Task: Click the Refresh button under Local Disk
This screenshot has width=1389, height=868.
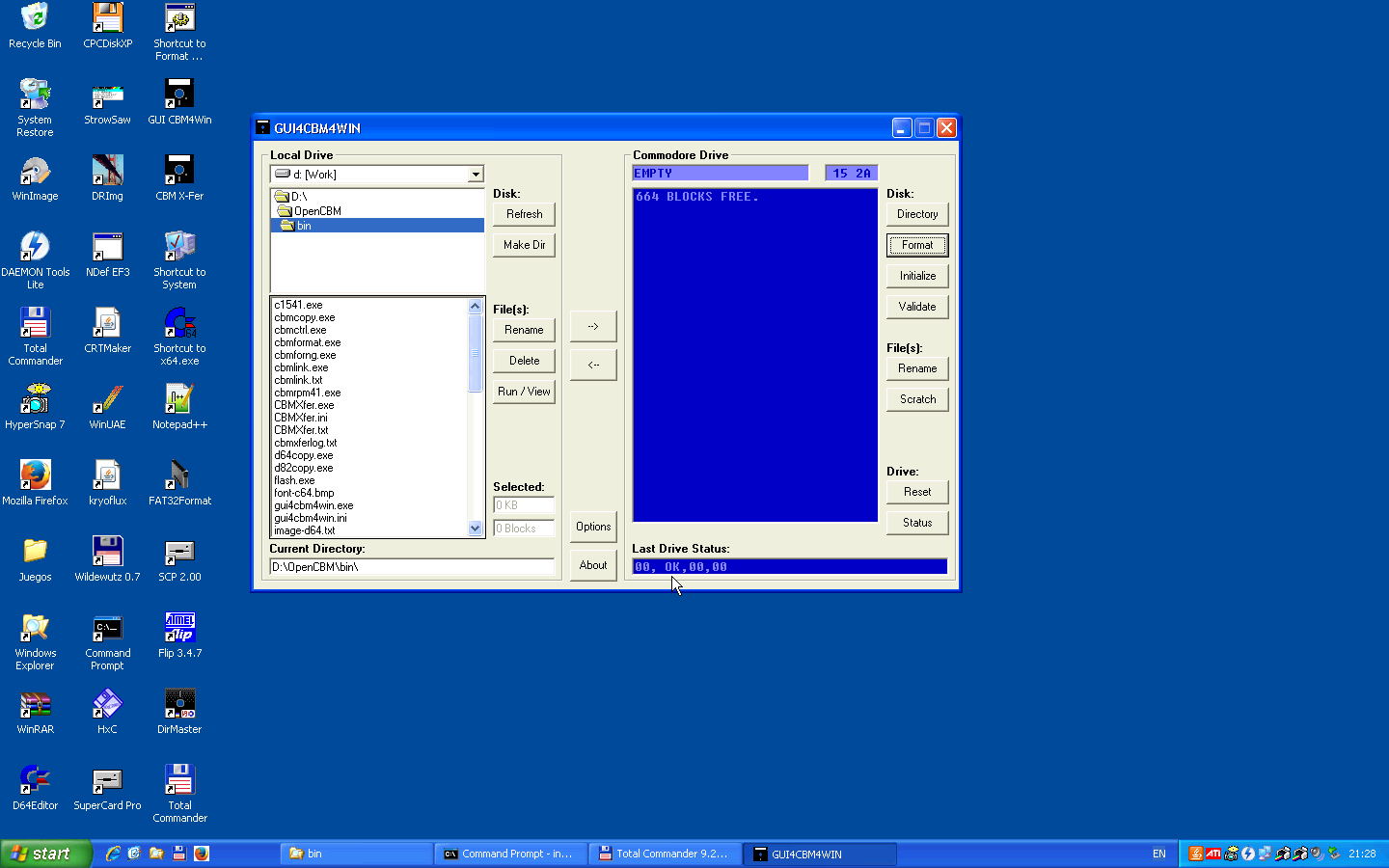Action: (x=524, y=214)
